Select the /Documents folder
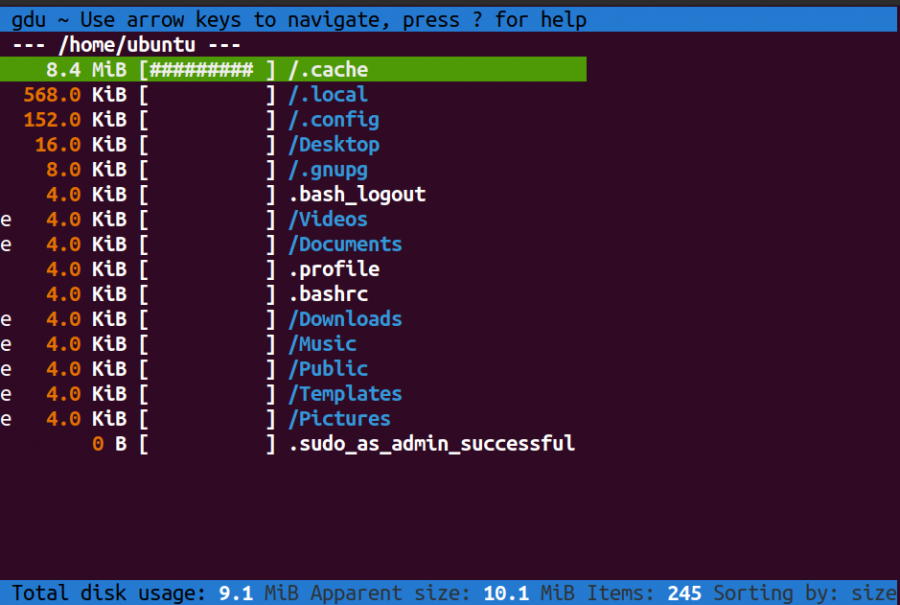The height and width of the screenshot is (605, 900). 345,245
